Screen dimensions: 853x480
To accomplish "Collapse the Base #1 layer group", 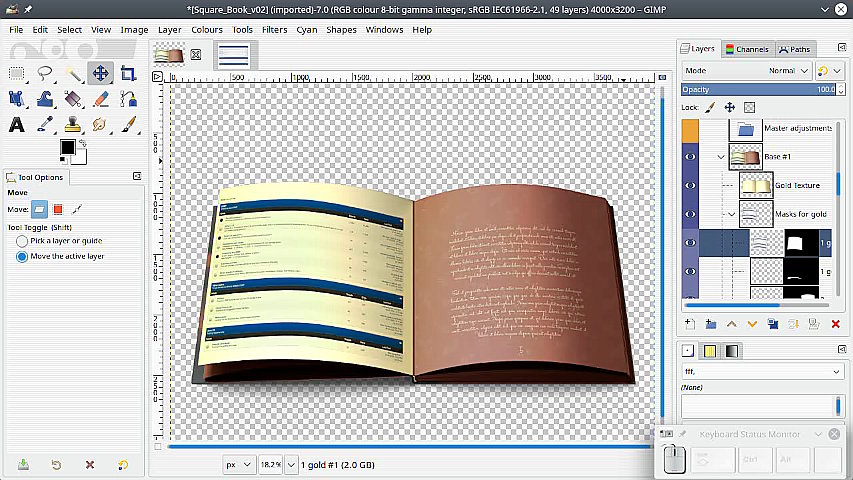I will (x=721, y=157).
